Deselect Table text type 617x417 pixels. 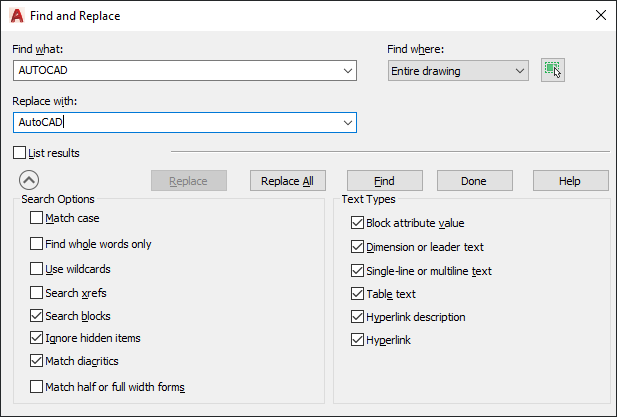coord(358,294)
